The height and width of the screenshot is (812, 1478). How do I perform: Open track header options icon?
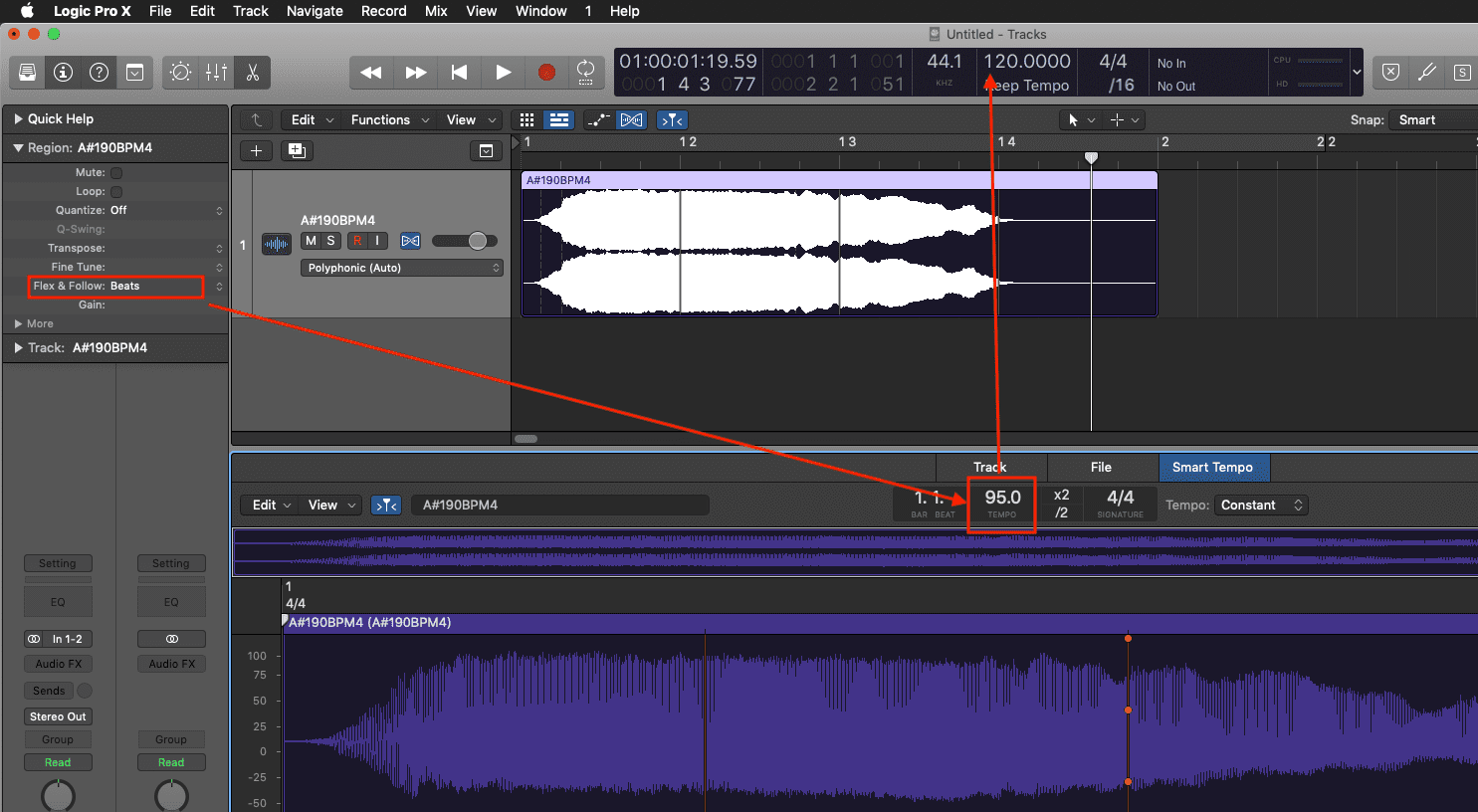486,151
